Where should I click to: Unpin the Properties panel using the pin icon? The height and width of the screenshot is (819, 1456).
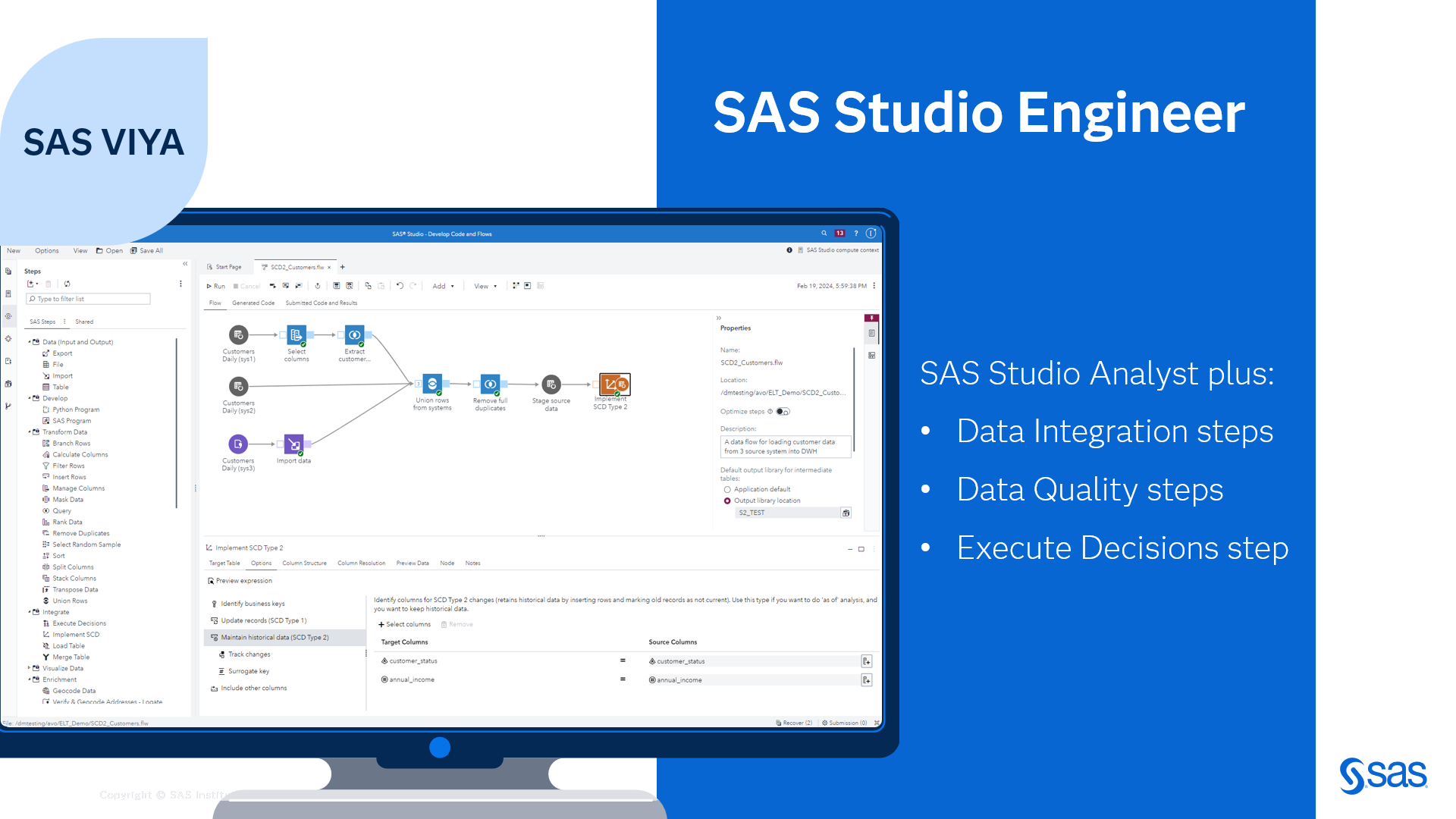[x=871, y=318]
